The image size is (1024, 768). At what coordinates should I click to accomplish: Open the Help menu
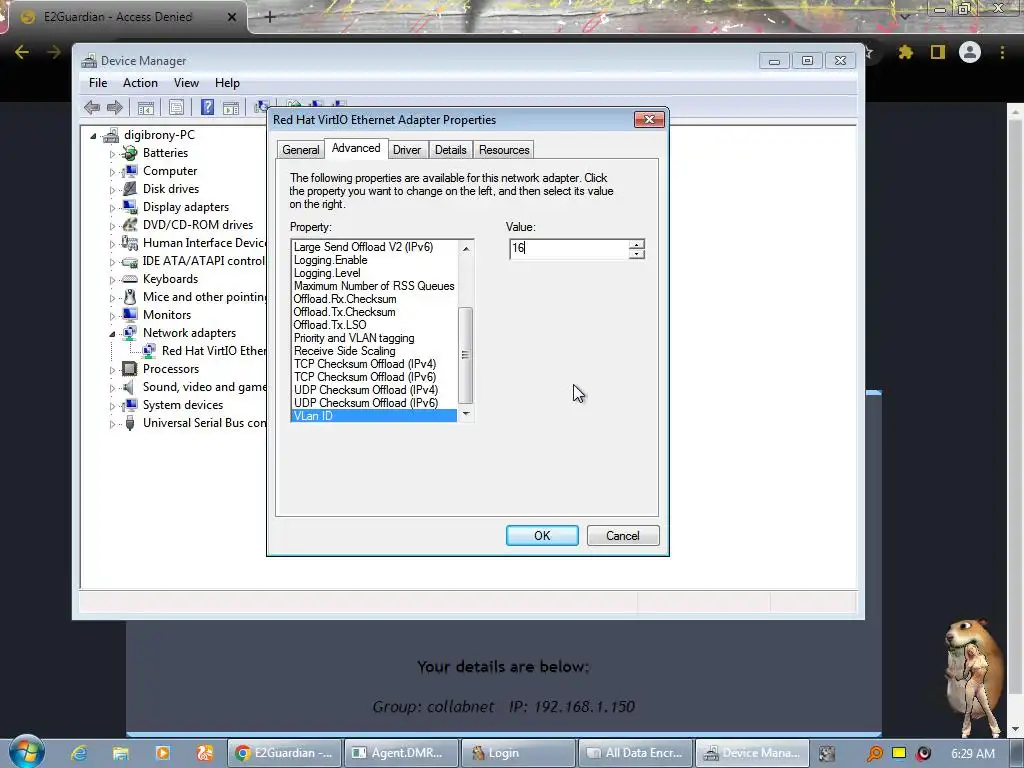(227, 83)
